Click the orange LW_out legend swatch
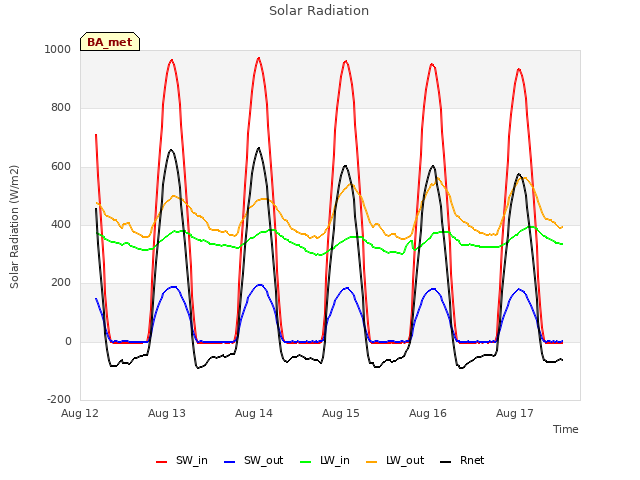Screen dimensions: 640x480 [372, 462]
